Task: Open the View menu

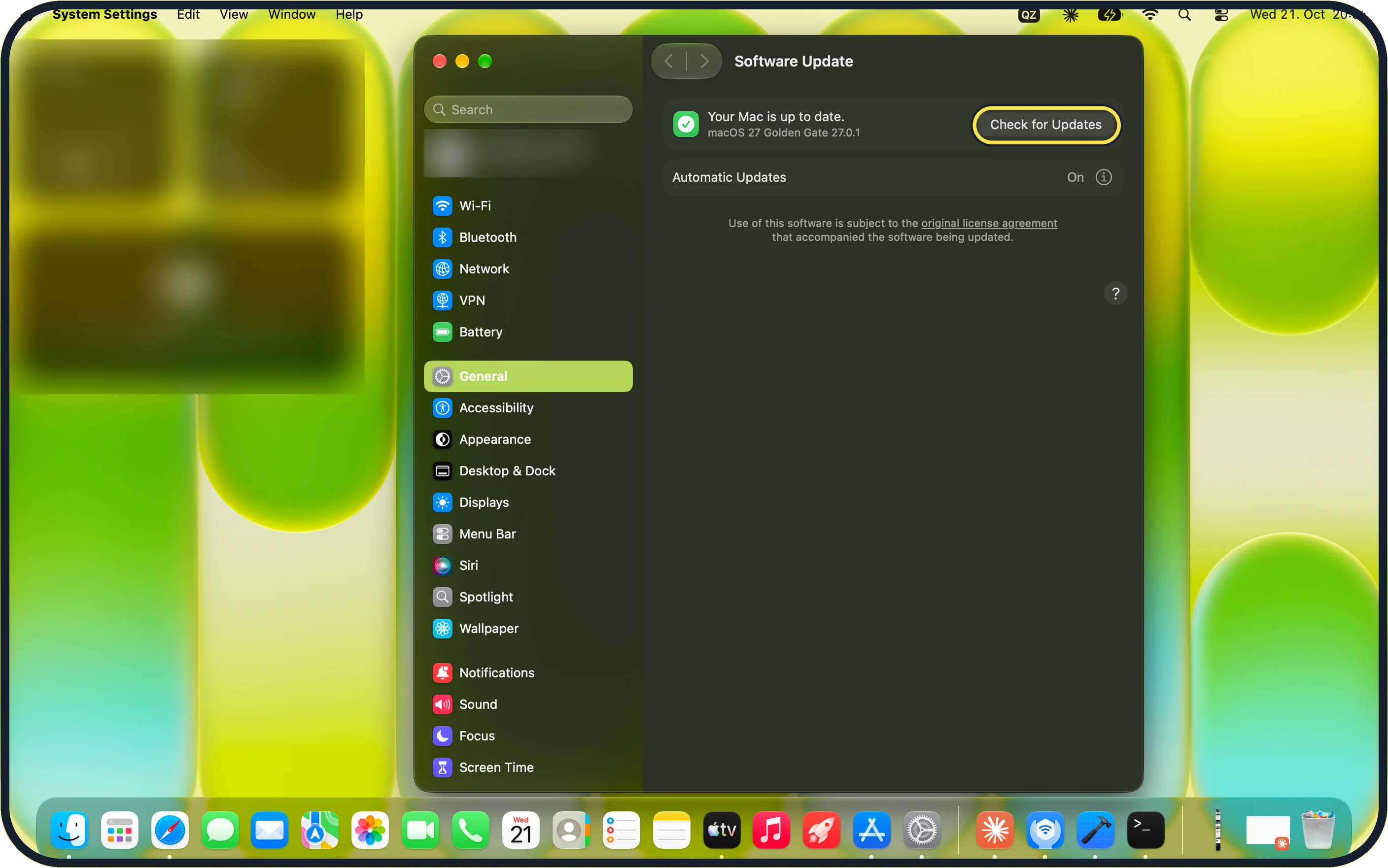Action: tap(233, 14)
